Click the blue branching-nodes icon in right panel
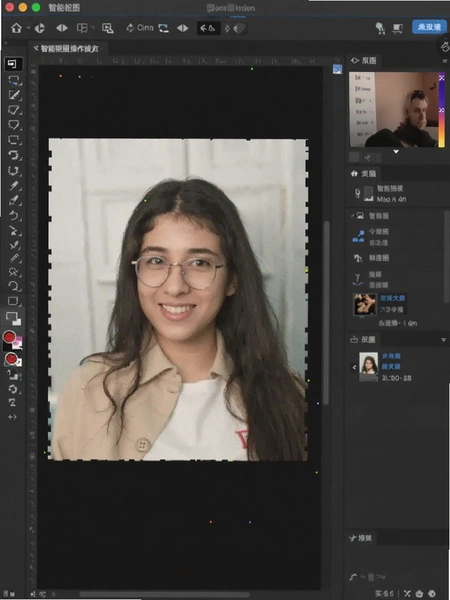450x600 pixels. [x=358, y=236]
